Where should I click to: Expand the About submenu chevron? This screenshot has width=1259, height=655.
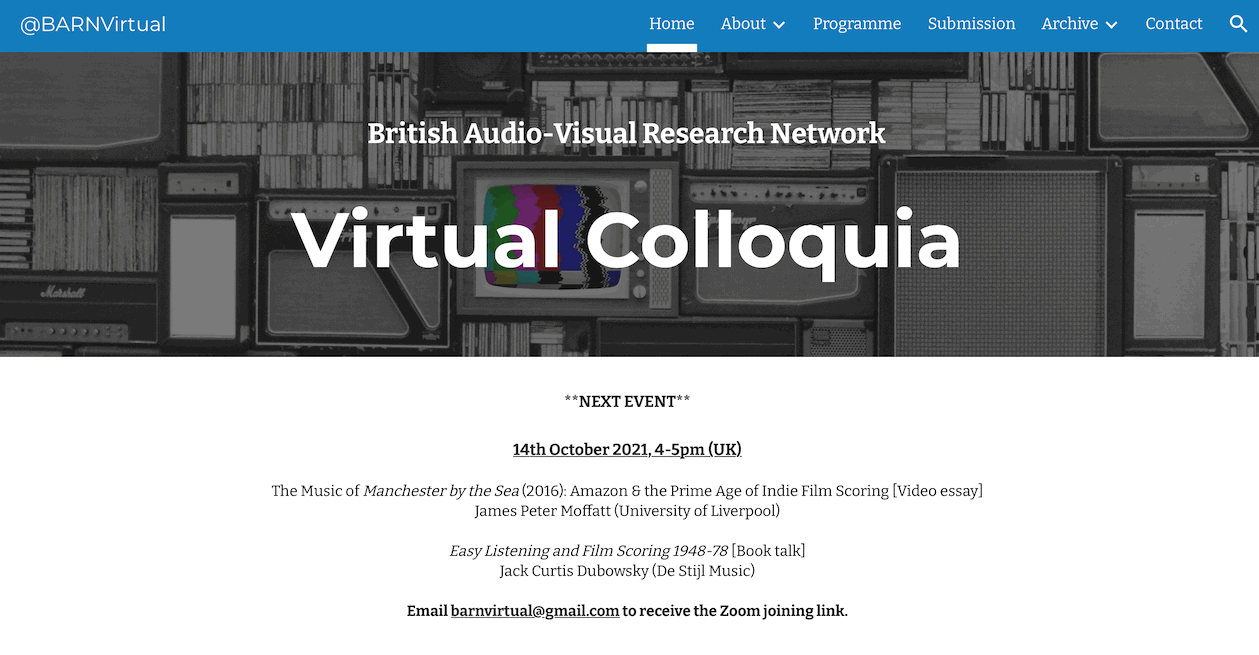(x=779, y=25)
